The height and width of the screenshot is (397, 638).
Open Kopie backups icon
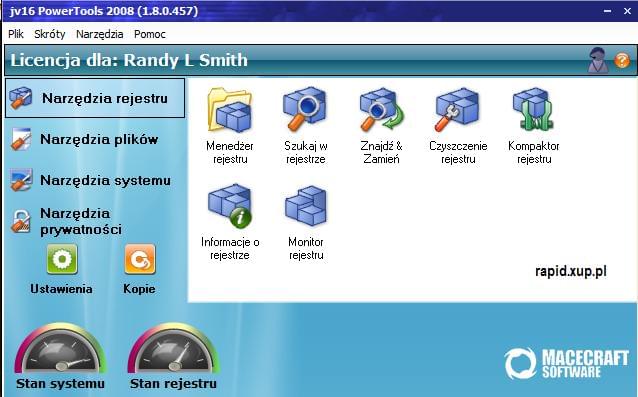pyautogui.click(x=140, y=259)
